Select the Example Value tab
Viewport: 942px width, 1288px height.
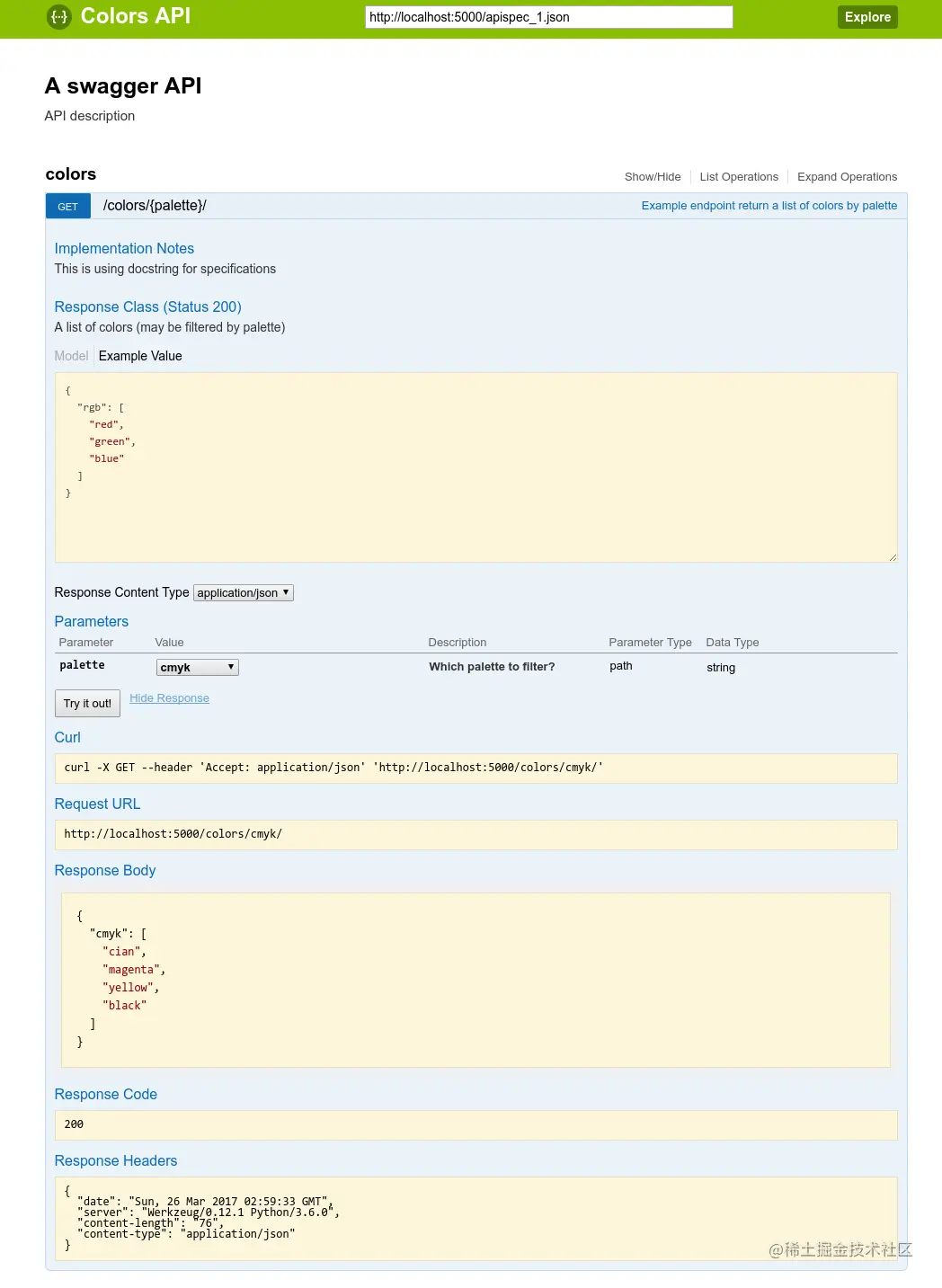click(x=140, y=356)
